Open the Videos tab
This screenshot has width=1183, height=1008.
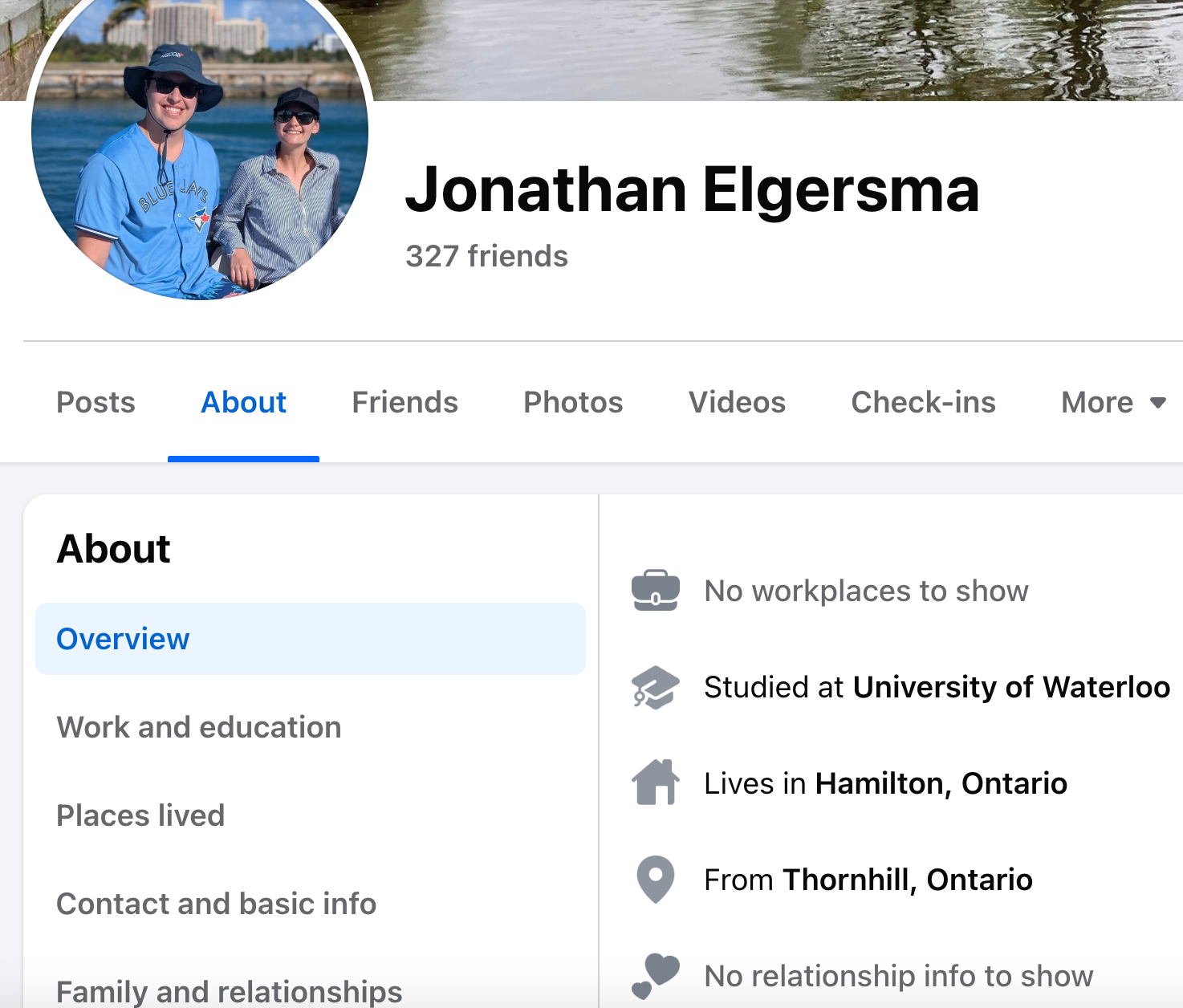click(x=737, y=402)
